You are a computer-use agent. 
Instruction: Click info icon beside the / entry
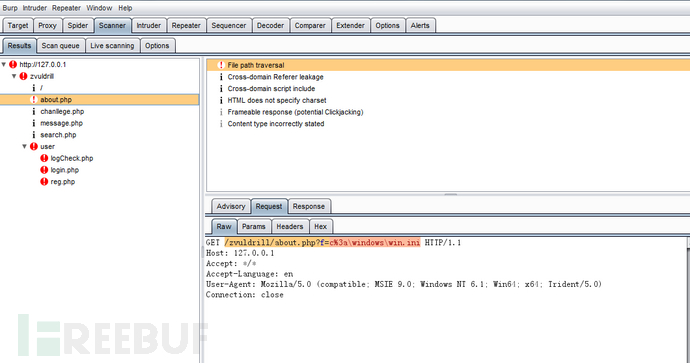click(x=34, y=88)
